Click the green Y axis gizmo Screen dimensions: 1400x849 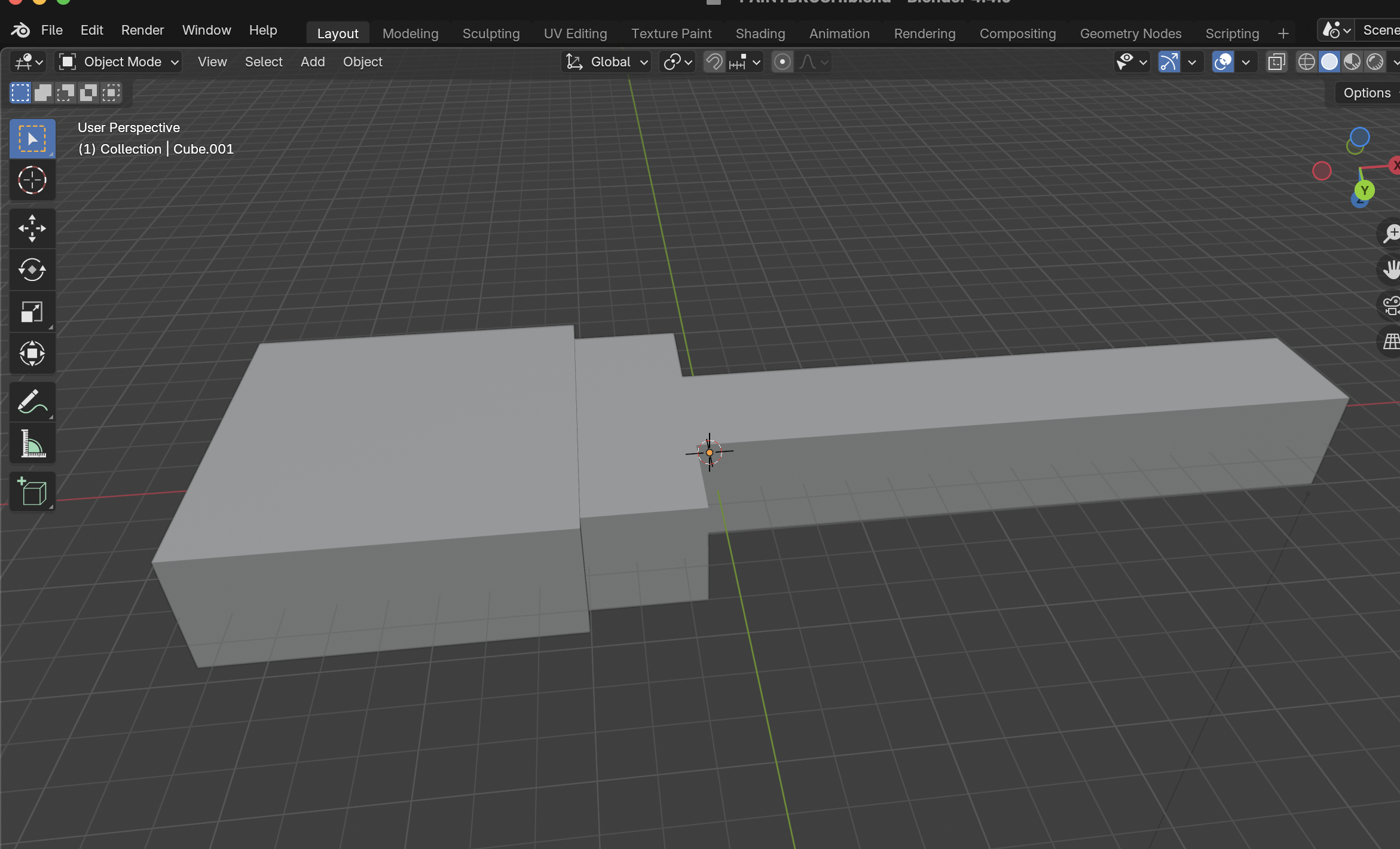click(1364, 191)
